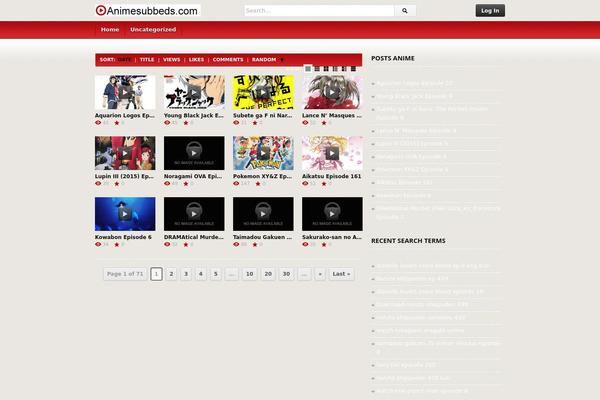Play the Subete ga F ni video overlay

point(263,92)
